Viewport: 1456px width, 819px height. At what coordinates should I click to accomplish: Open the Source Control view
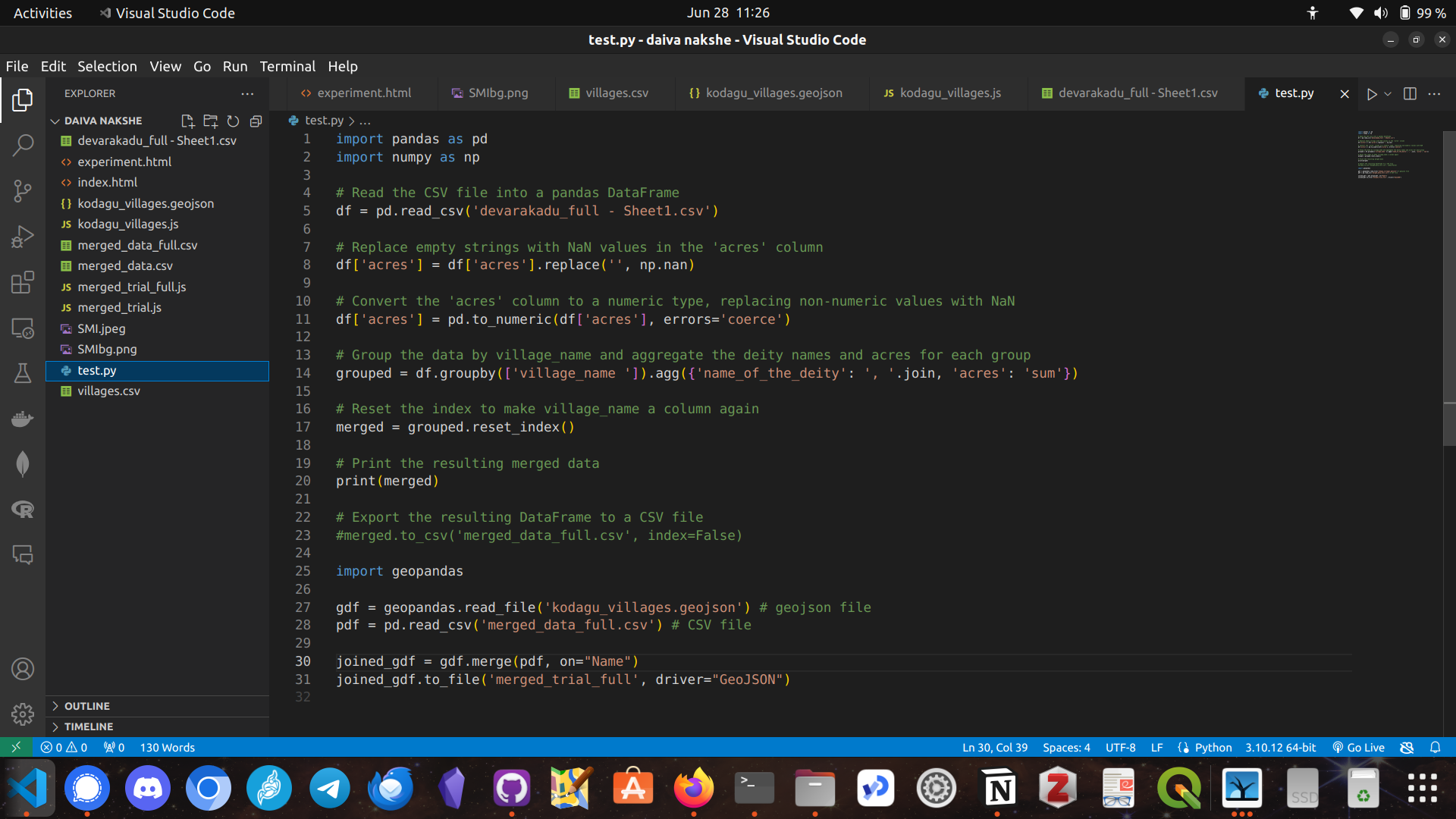23,191
